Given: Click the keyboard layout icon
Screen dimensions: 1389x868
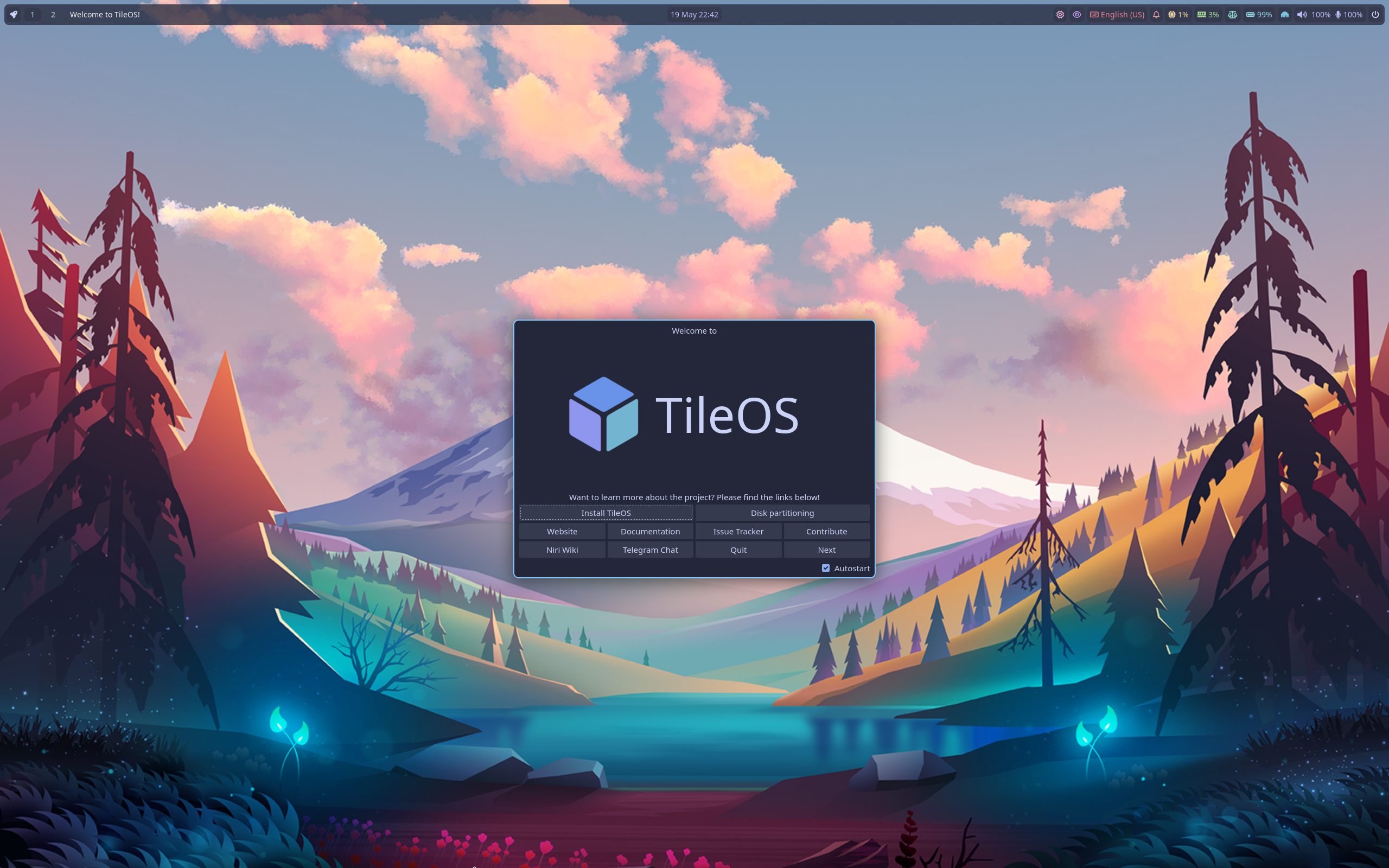Looking at the screenshot, I should [x=1094, y=14].
